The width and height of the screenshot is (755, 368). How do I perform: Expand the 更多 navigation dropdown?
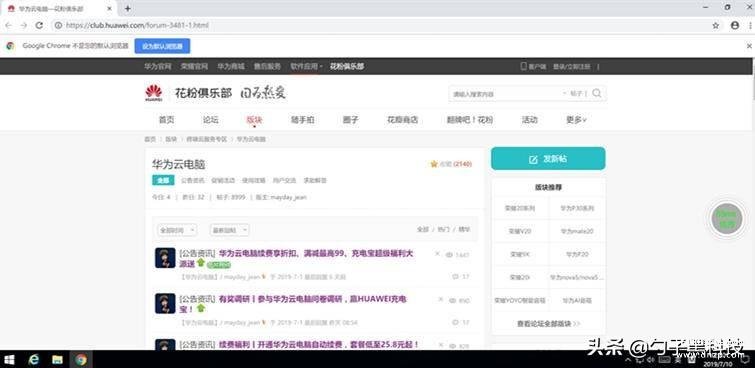tap(576, 120)
